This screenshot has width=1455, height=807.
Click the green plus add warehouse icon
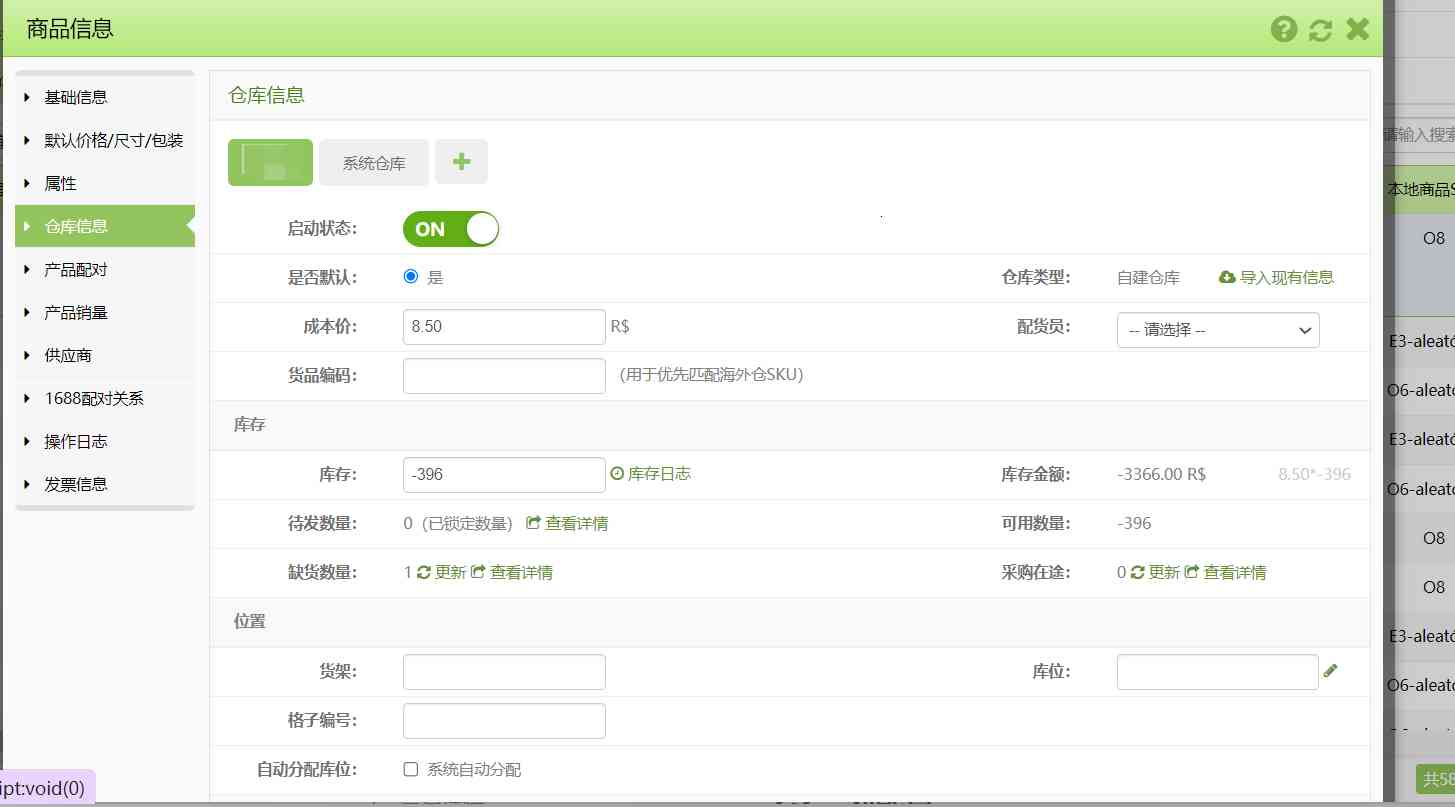461,162
